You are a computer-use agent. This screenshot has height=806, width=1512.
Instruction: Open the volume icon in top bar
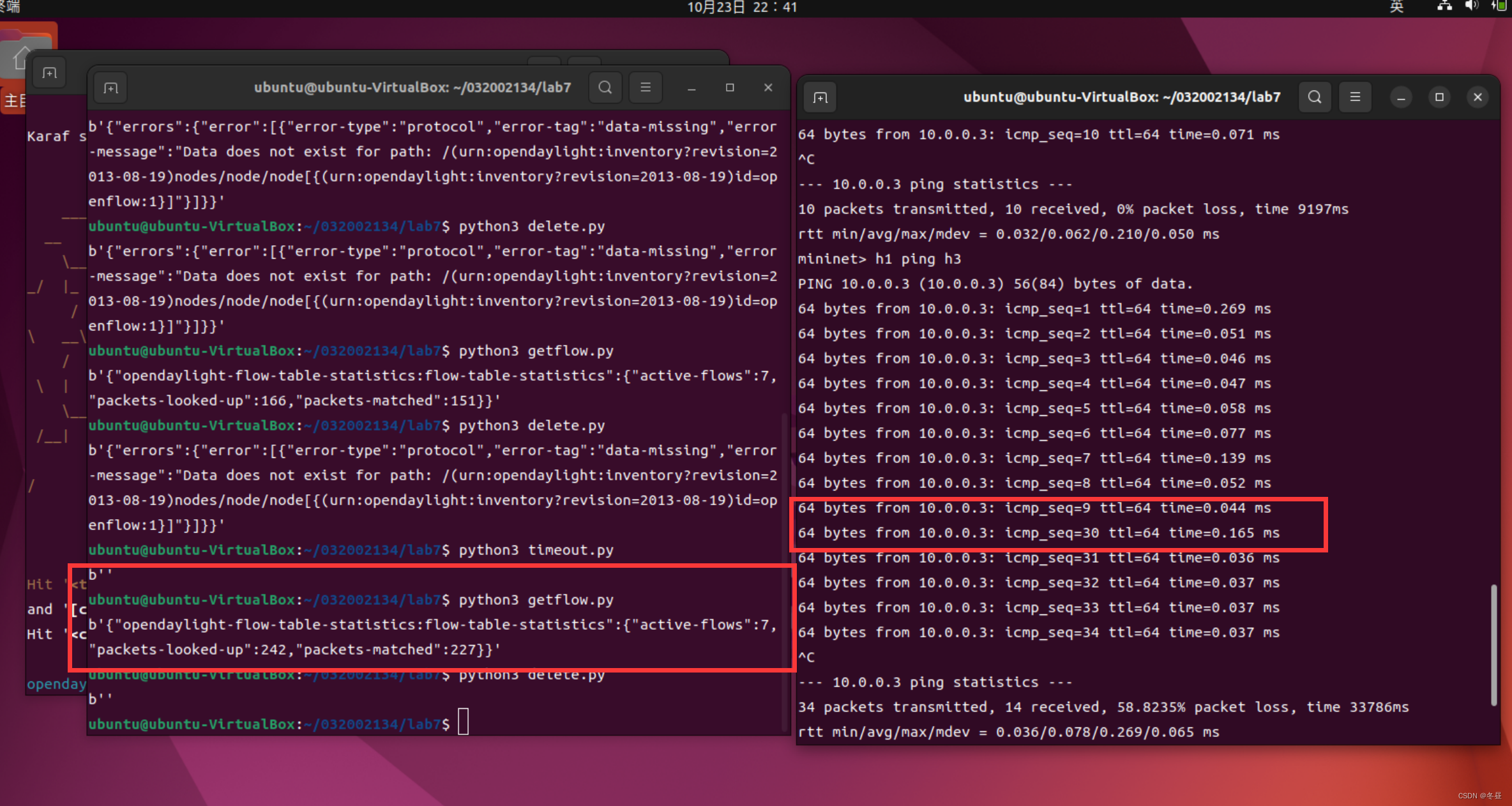pyautogui.click(x=1471, y=6)
